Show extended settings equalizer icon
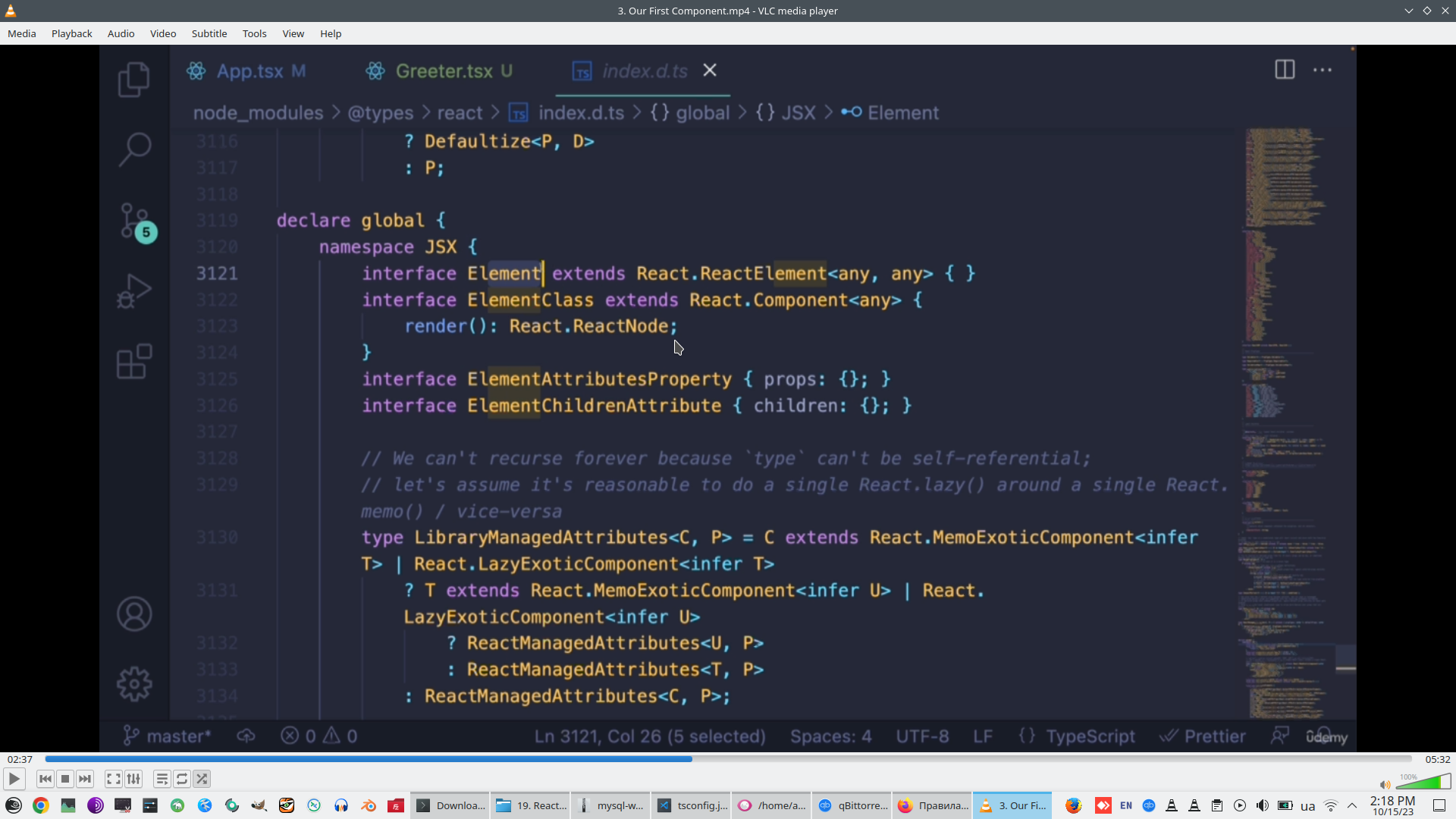This screenshot has height=819, width=1456. click(133, 779)
